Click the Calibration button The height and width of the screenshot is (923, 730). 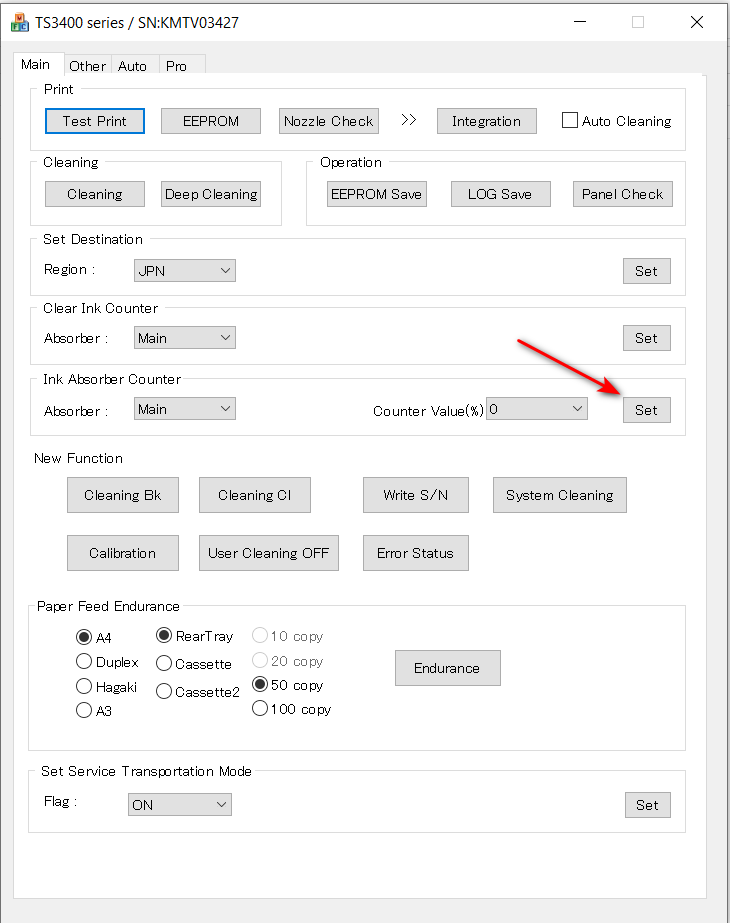[123, 553]
